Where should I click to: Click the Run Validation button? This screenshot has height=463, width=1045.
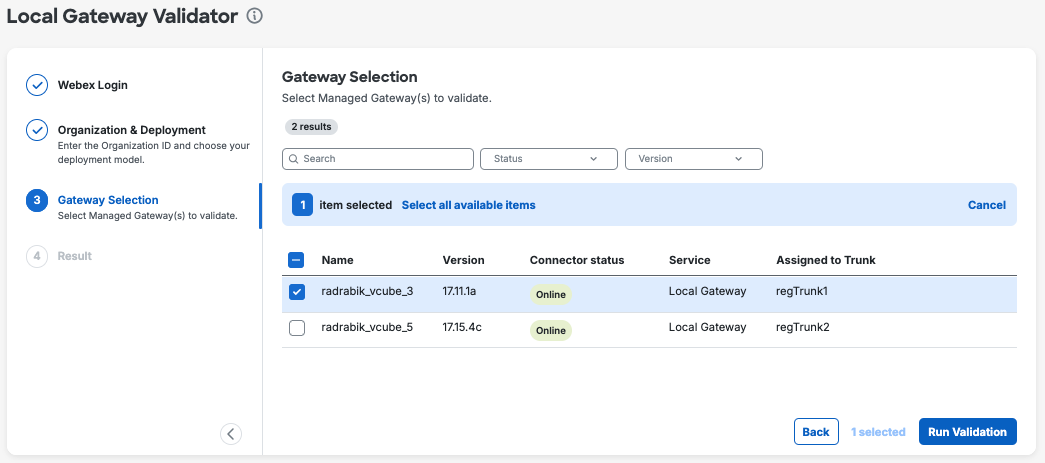(968, 432)
